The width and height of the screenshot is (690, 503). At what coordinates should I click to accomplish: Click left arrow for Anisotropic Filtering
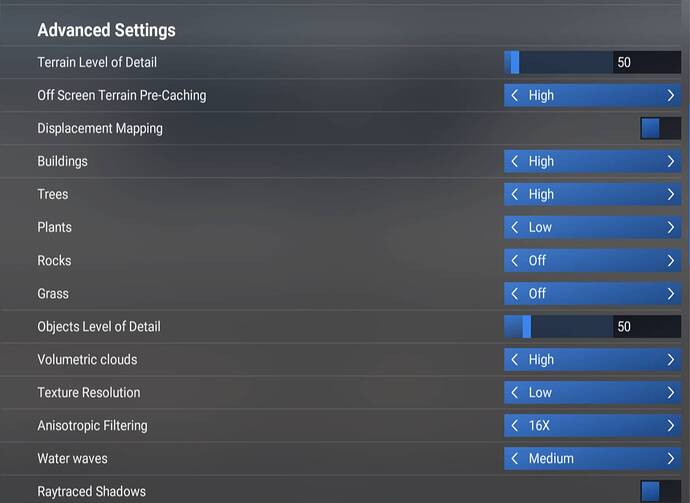(x=515, y=425)
